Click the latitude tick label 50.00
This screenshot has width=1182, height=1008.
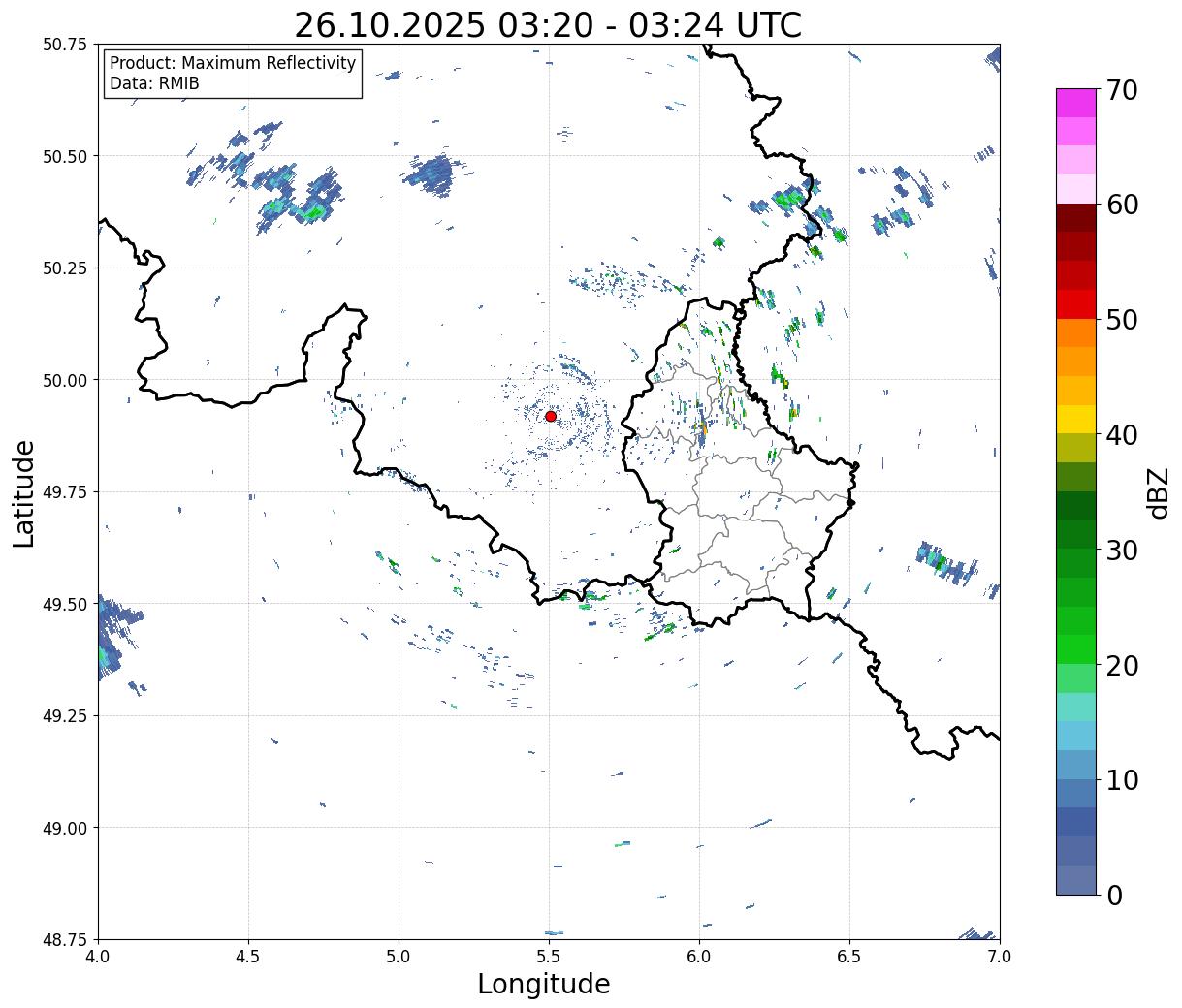click(x=65, y=380)
